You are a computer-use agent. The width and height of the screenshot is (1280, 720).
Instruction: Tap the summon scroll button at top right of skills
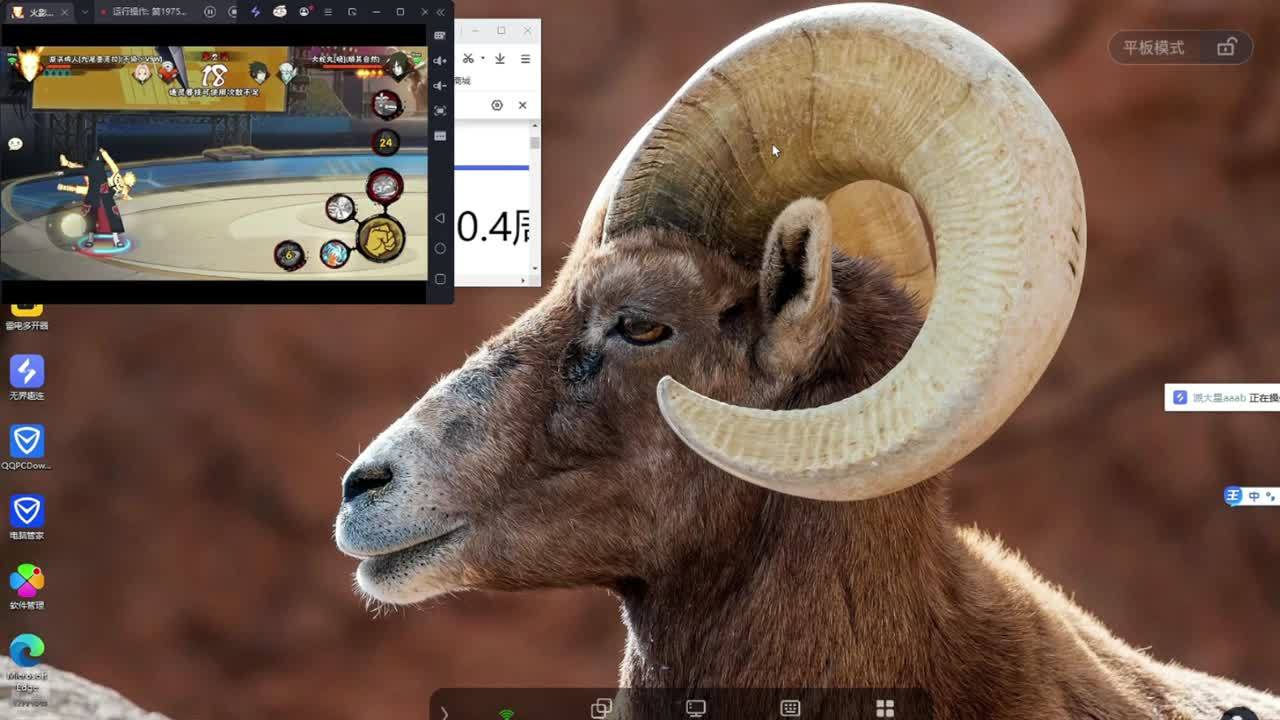(386, 104)
